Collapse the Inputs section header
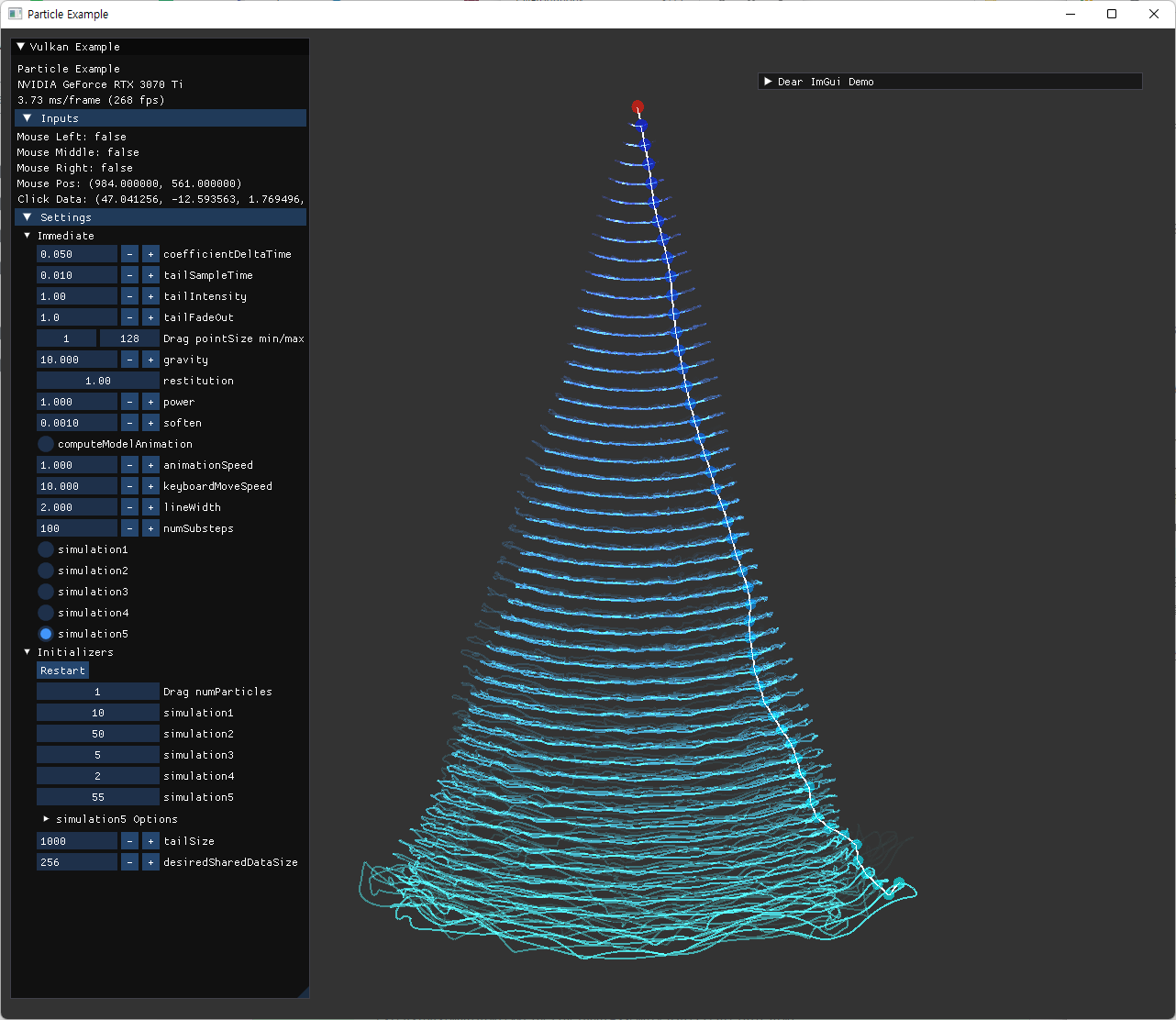 (161, 118)
